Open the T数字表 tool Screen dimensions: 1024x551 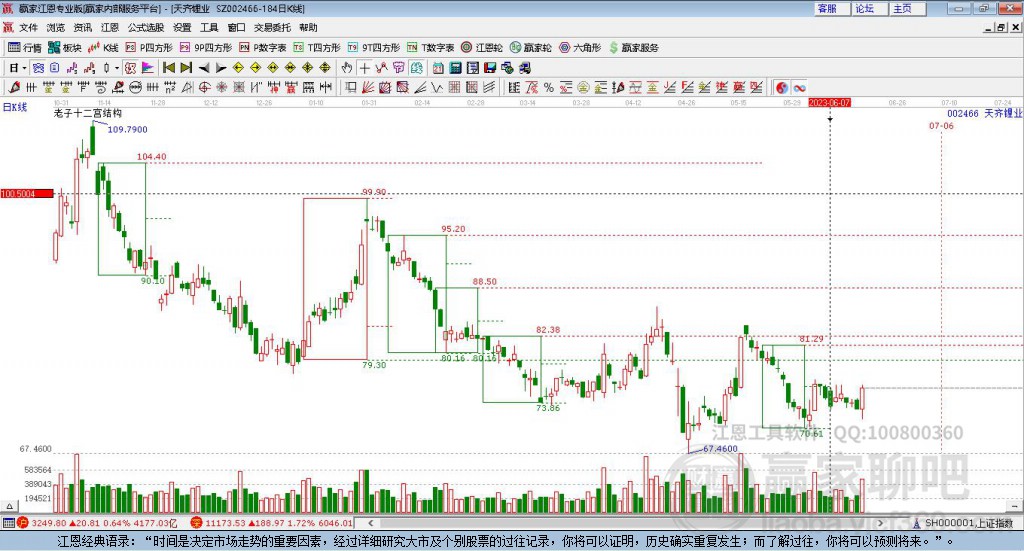pyautogui.click(x=430, y=48)
